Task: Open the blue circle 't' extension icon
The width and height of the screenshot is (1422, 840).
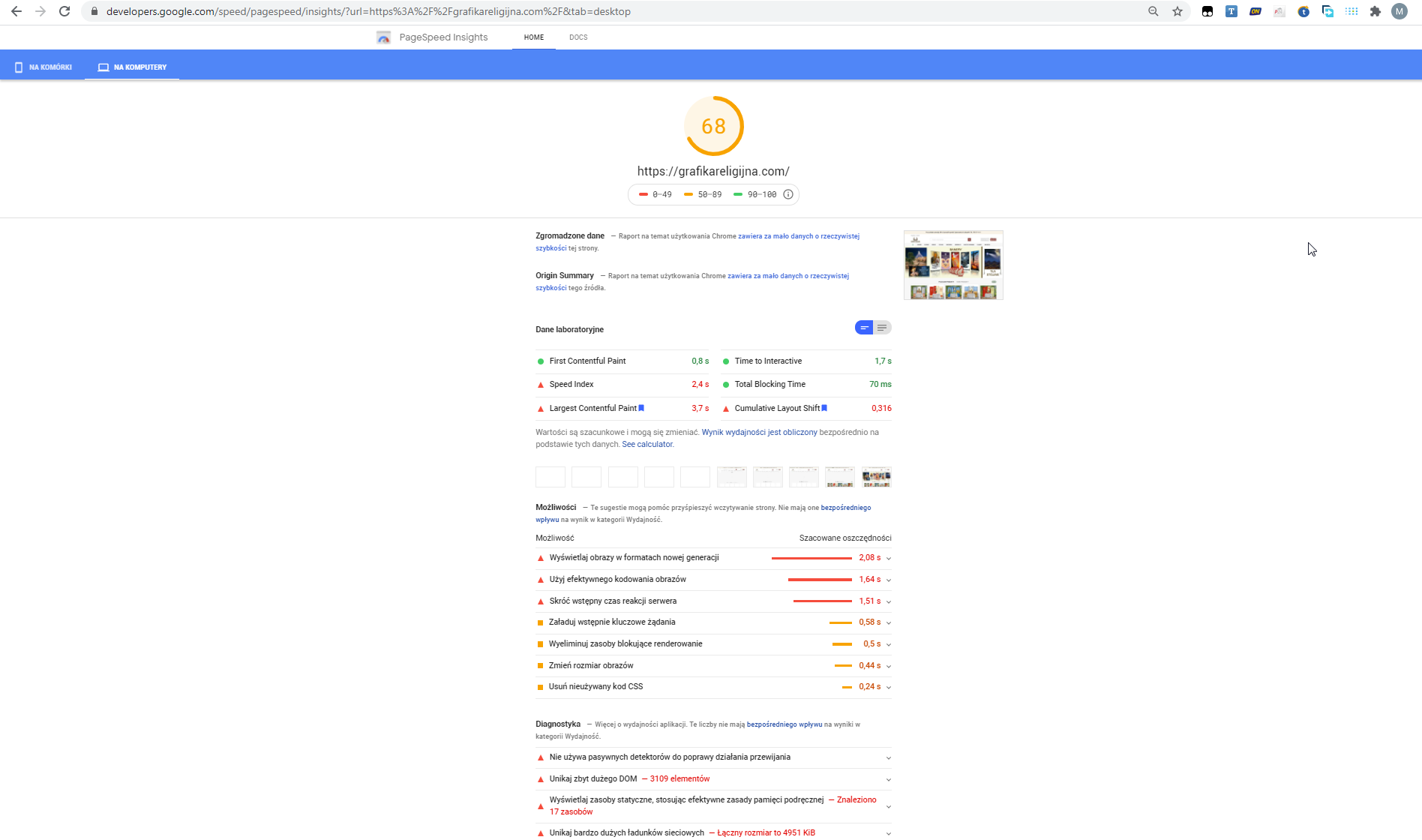Action: point(1303,11)
